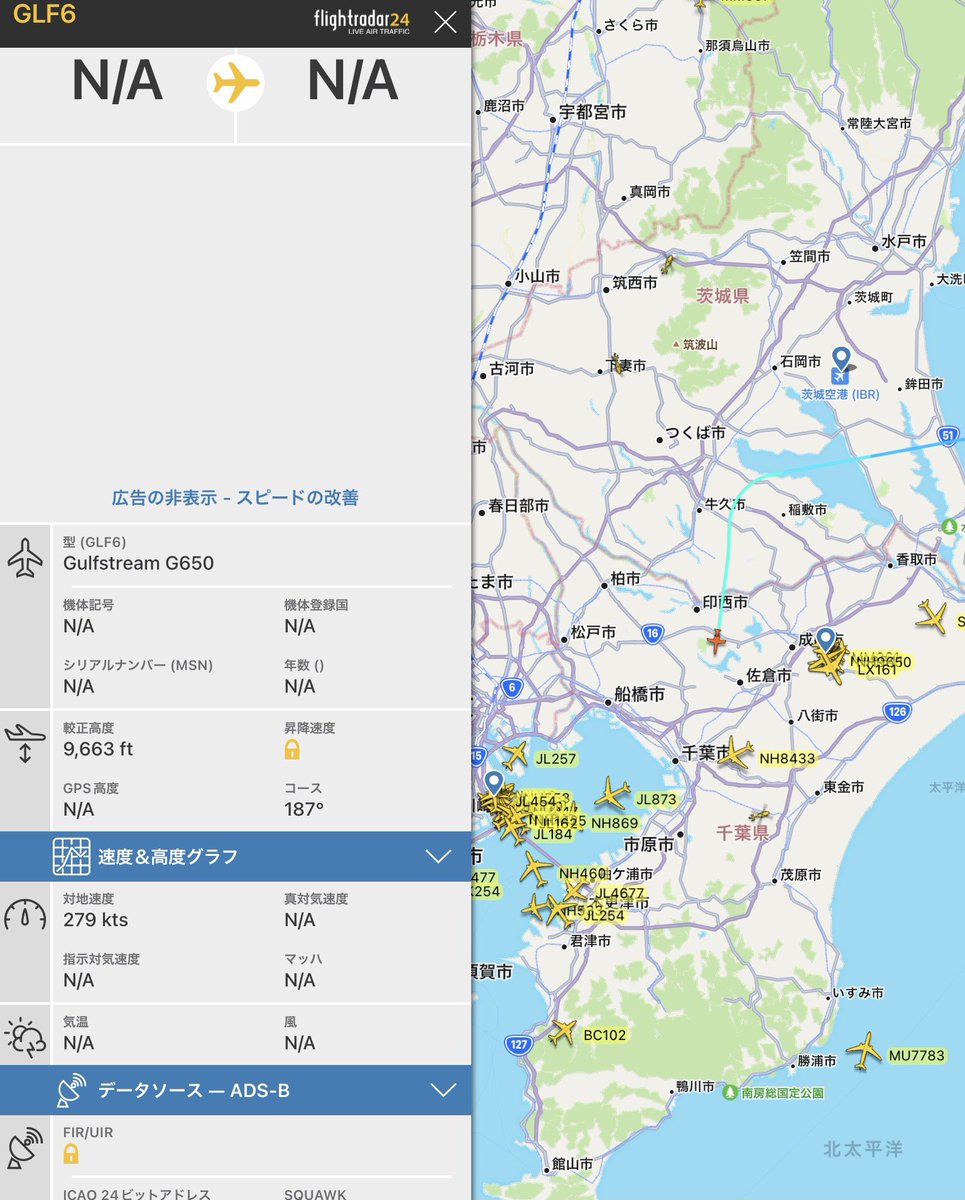Screen dimensions: 965x1200
Task: Click the 千葉市 city label on map
Action: click(x=708, y=752)
